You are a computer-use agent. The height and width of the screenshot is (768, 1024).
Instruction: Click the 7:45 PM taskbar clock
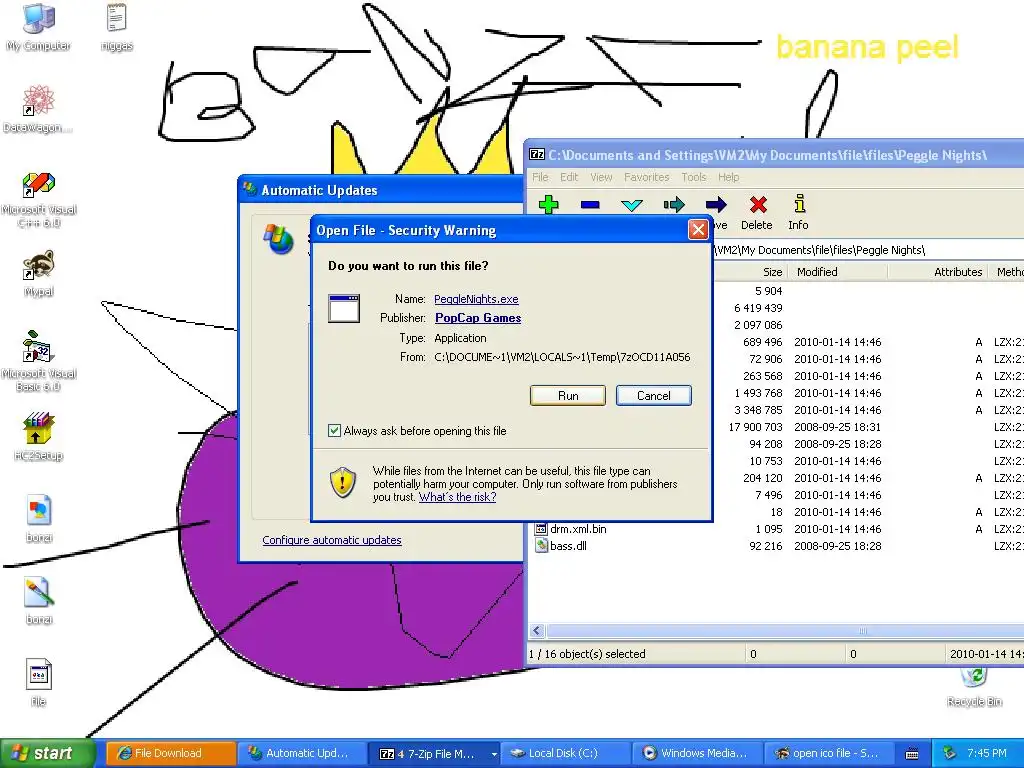987,754
